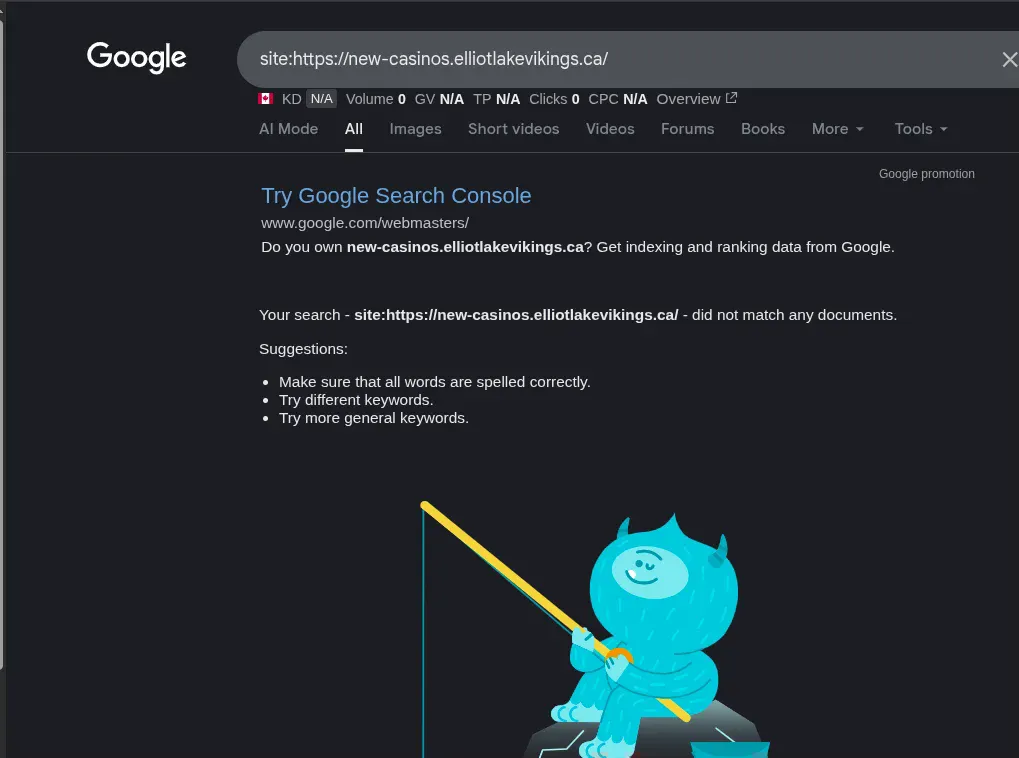Click the TP N/A metric
The image size is (1019, 758).
tap(497, 99)
